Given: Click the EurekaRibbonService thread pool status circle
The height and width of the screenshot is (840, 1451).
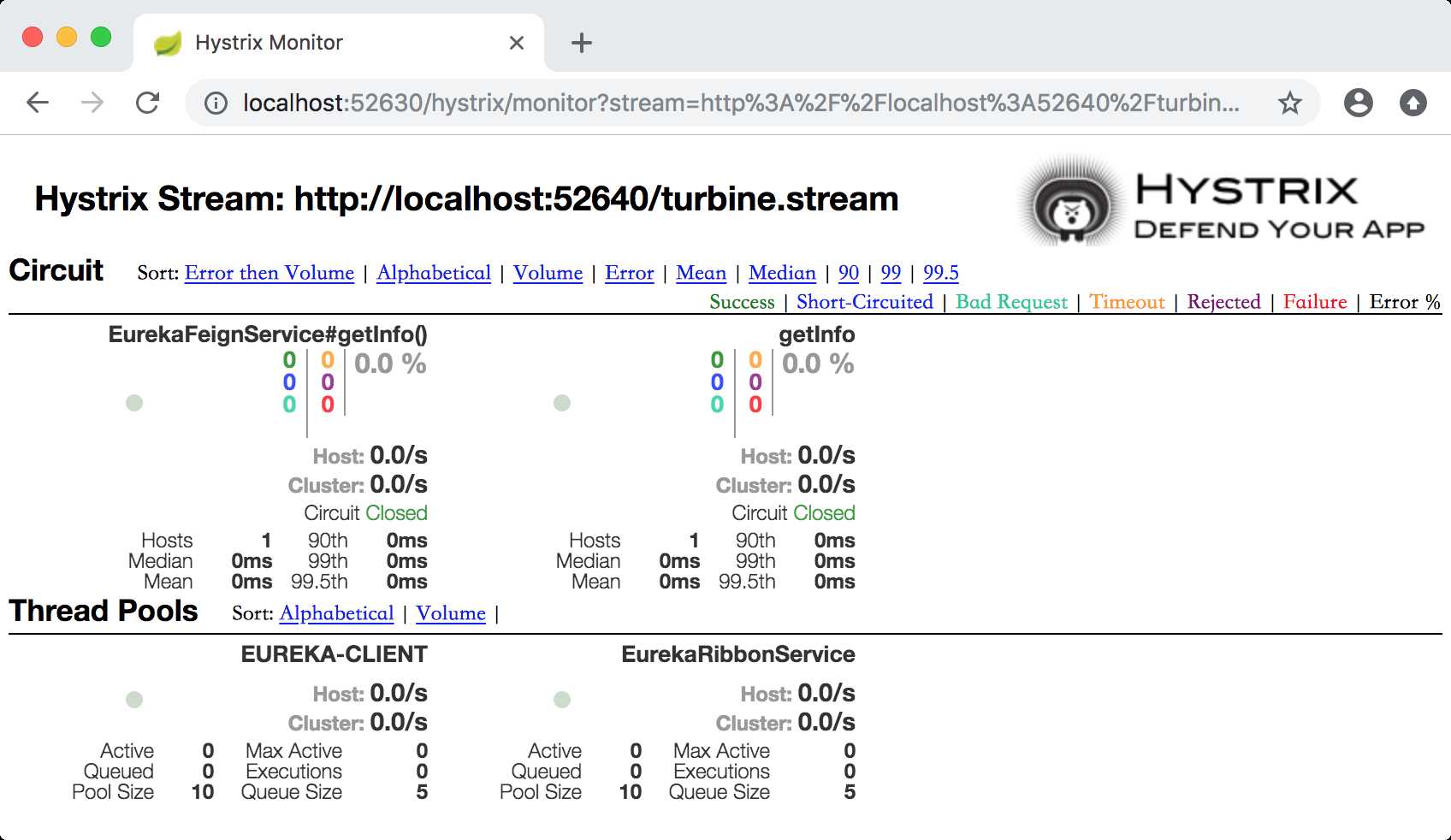Looking at the screenshot, I should pos(562,700).
